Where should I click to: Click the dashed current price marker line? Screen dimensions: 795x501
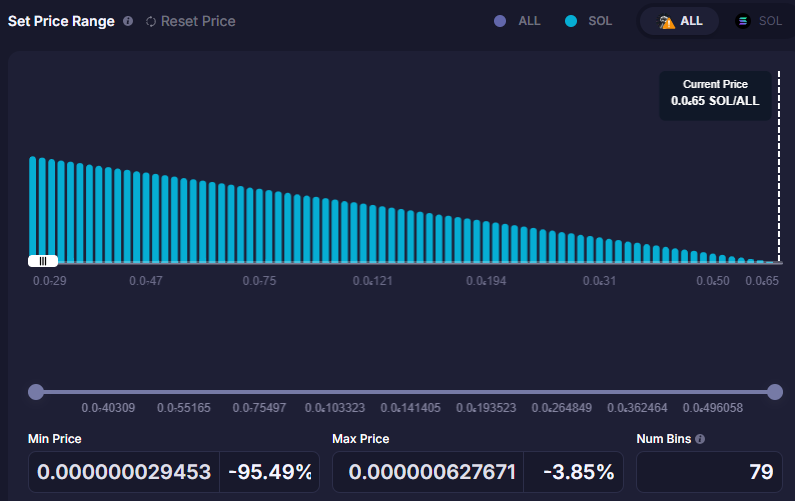point(779,166)
